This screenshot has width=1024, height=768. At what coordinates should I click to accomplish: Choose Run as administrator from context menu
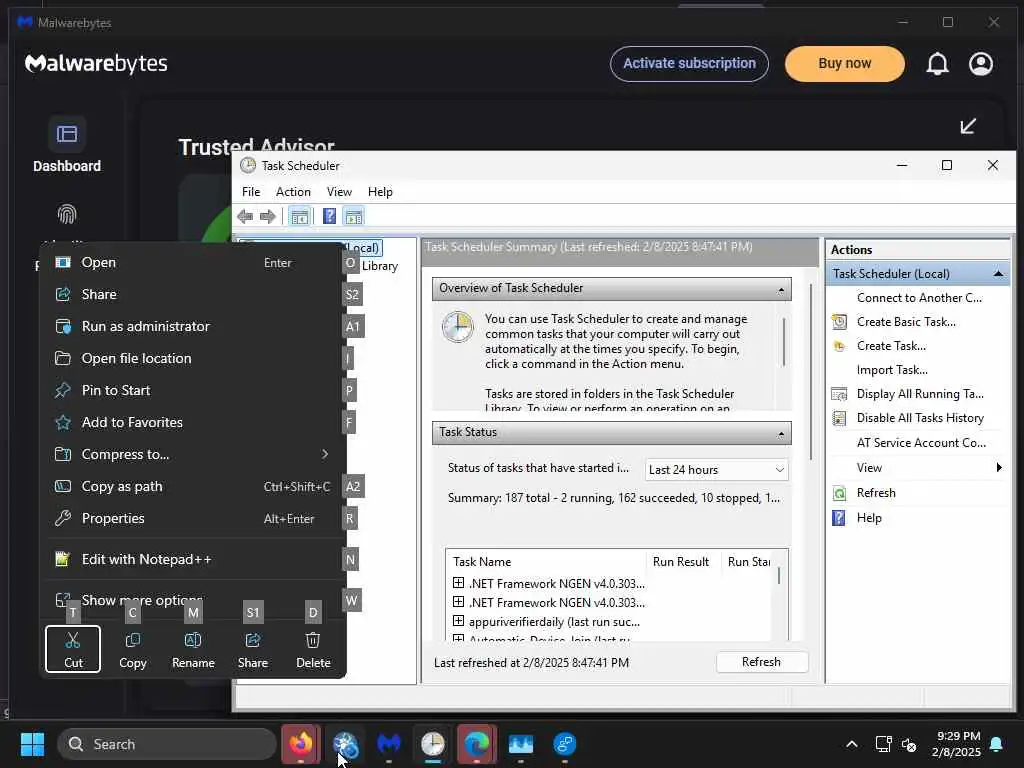pos(193,327)
